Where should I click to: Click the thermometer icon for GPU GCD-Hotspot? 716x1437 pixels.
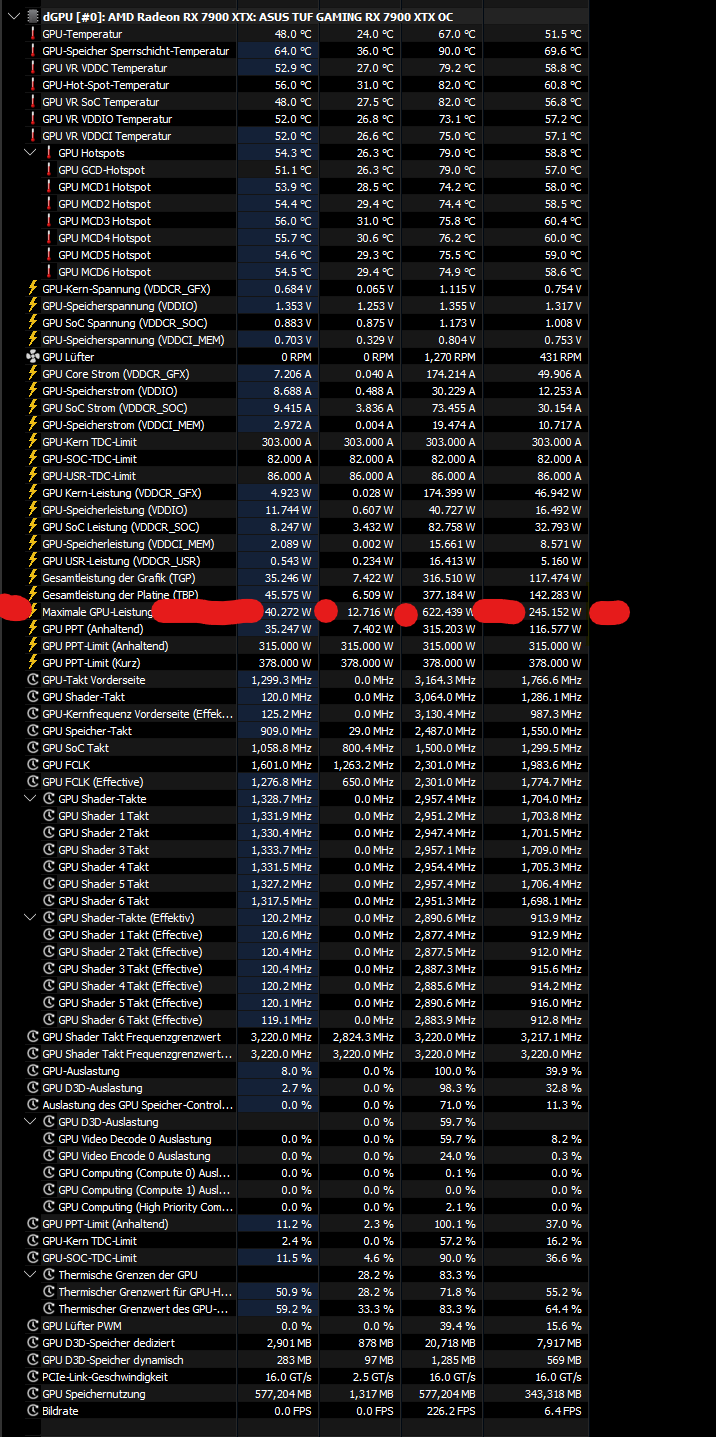[49, 170]
